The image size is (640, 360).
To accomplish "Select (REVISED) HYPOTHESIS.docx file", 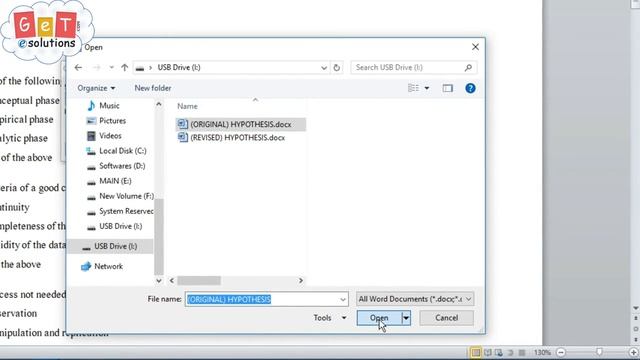I will pos(238,138).
